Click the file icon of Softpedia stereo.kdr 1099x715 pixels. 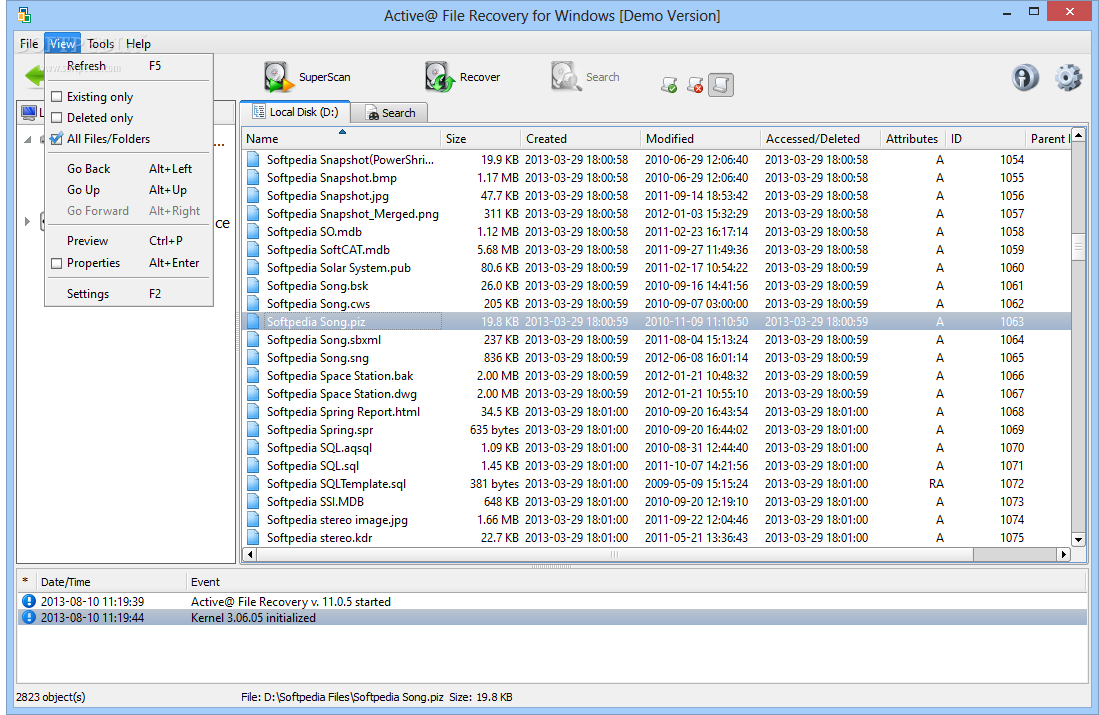point(253,538)
